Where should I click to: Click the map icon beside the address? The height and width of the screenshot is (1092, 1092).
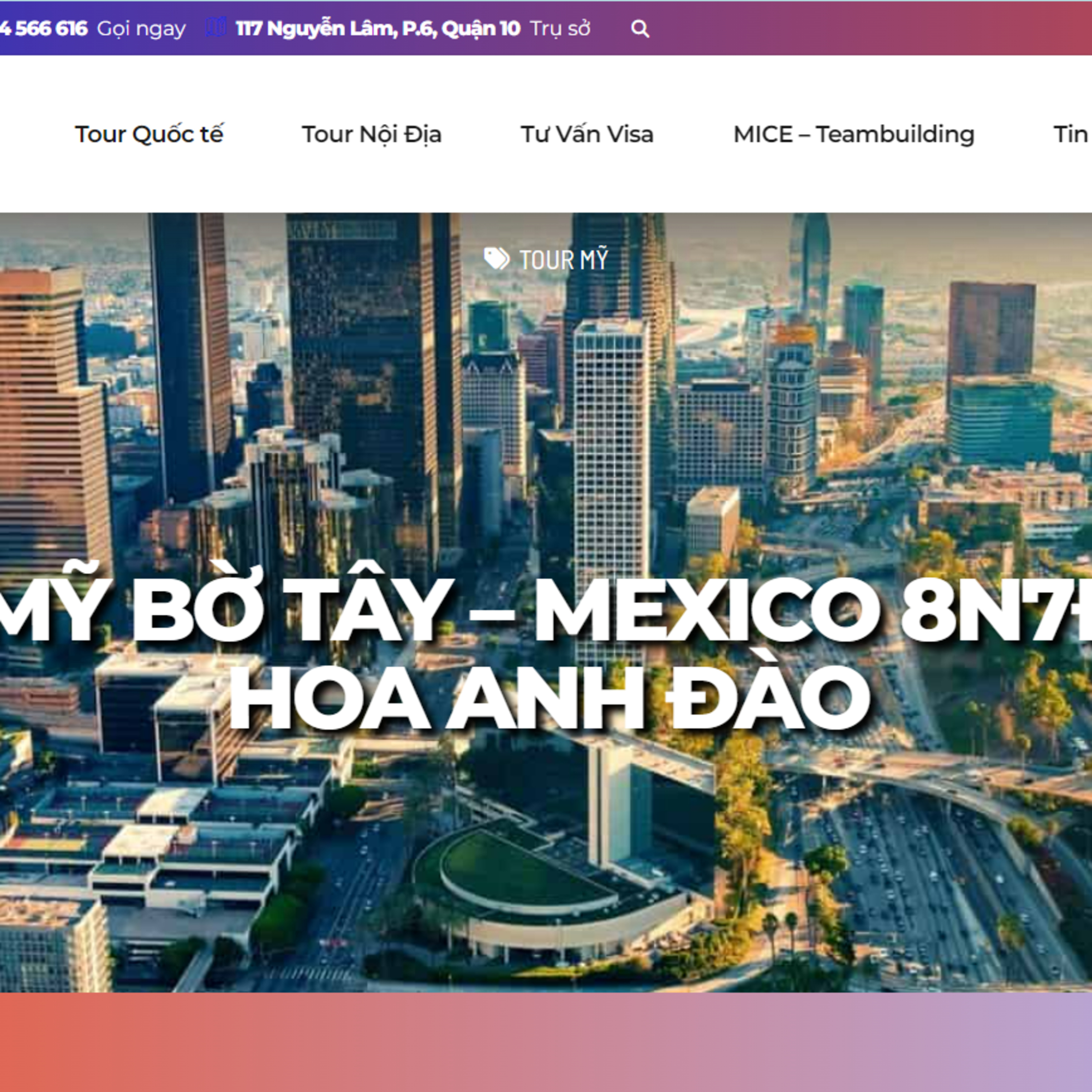[215, 27]
